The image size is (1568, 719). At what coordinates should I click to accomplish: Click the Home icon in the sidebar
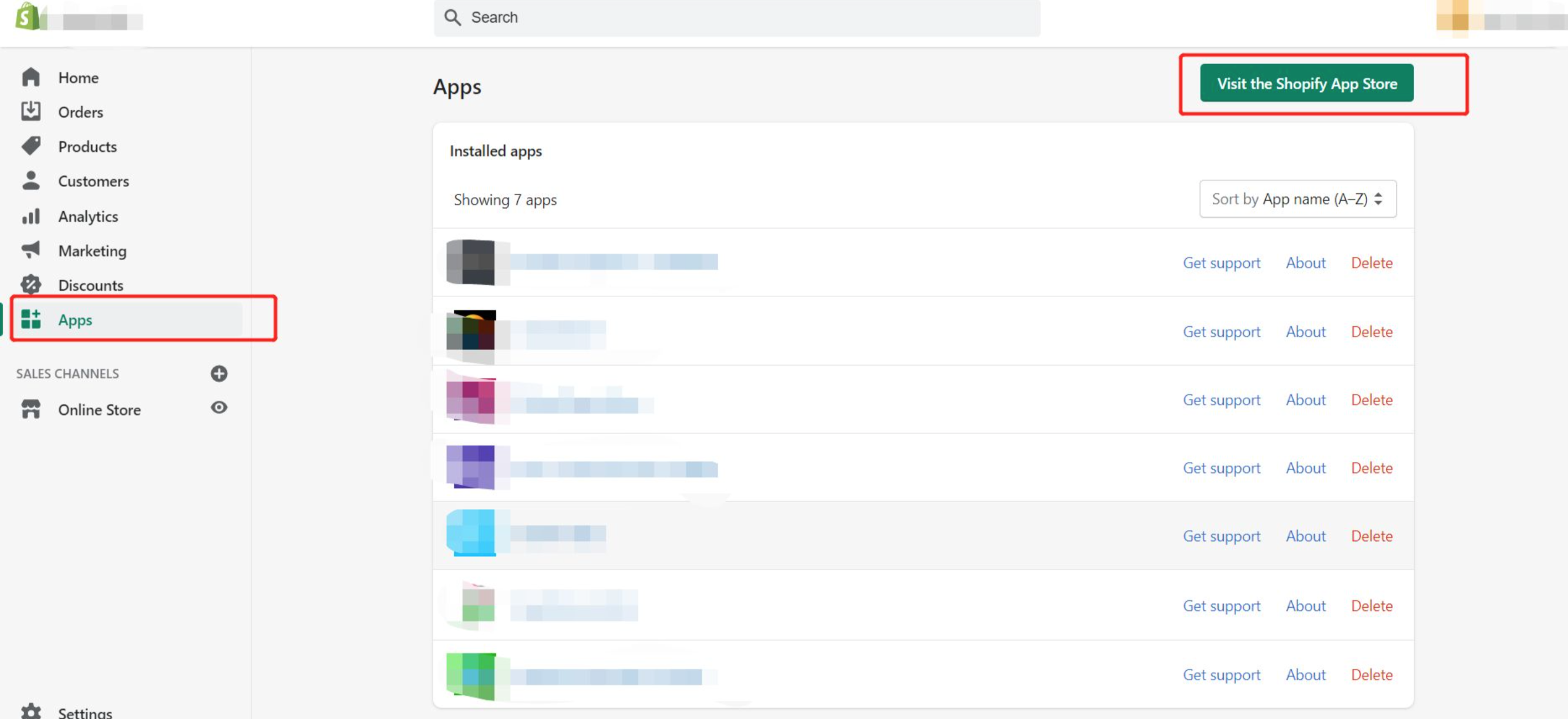pyautogui.click(x=31, y=77)
